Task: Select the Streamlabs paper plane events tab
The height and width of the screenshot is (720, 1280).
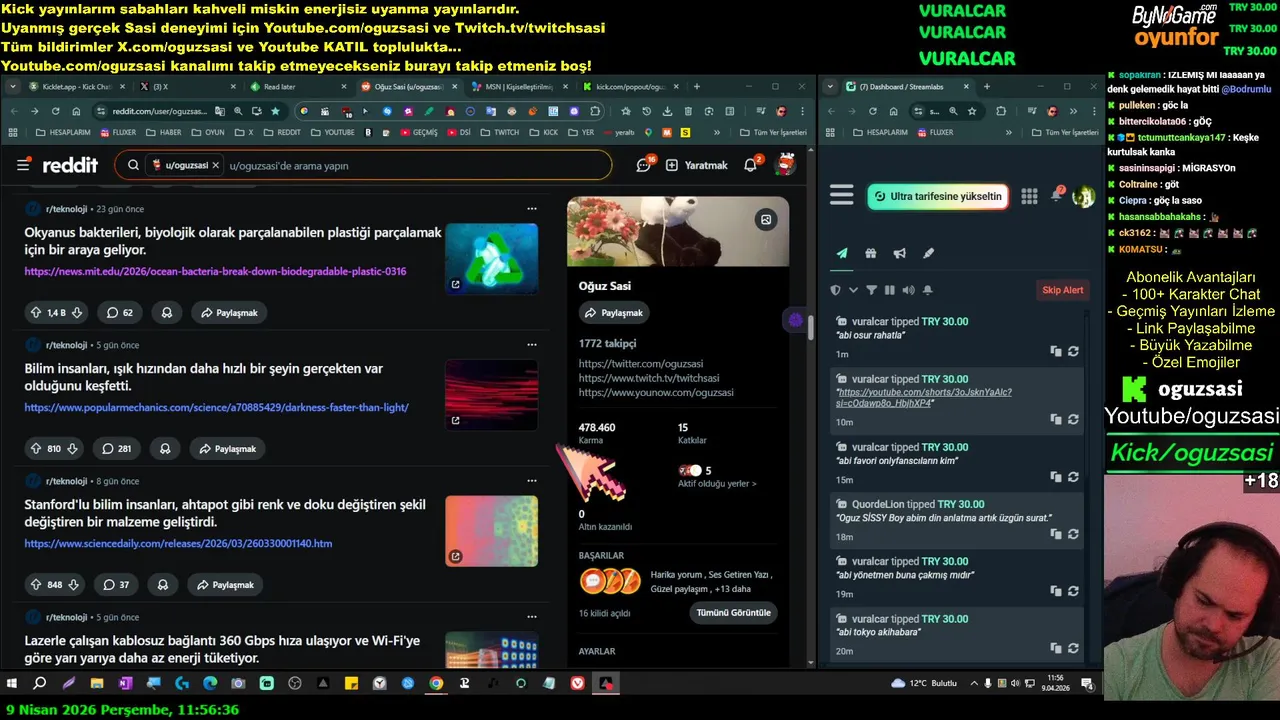Action: coord(842,253)
